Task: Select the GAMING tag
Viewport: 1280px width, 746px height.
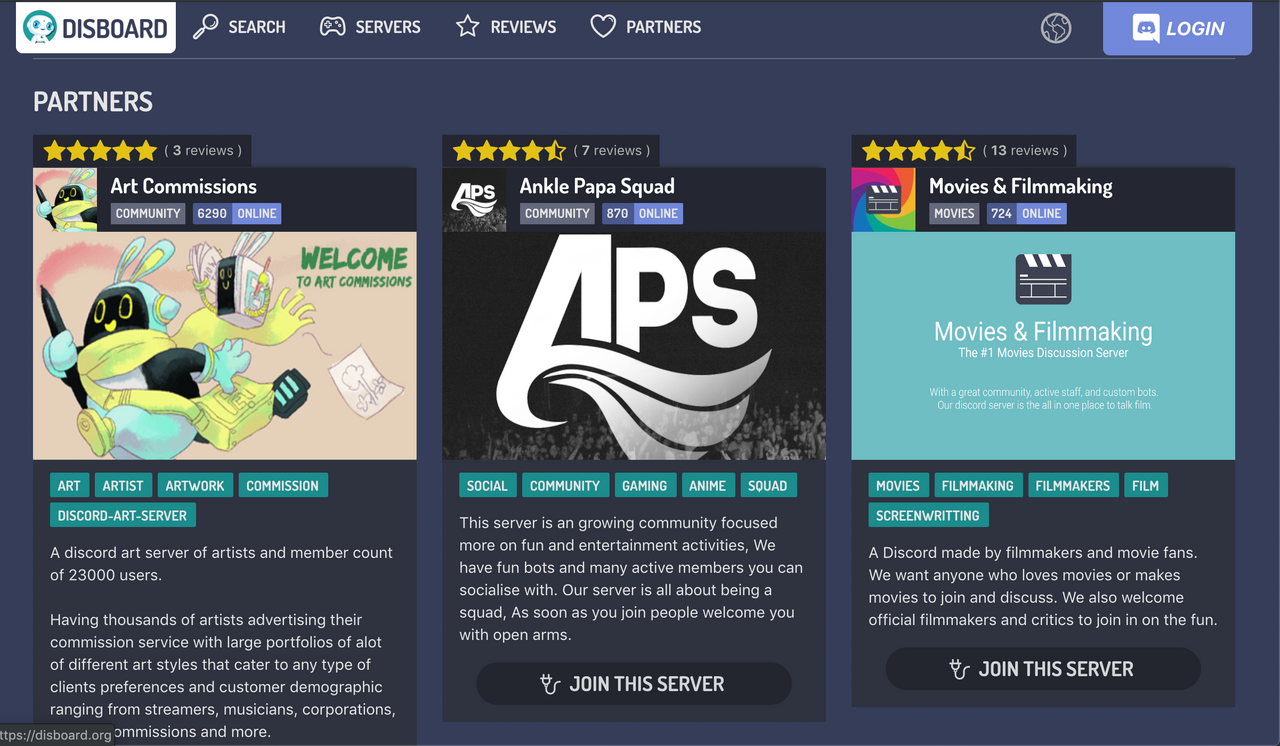Action: pos(645,486)
